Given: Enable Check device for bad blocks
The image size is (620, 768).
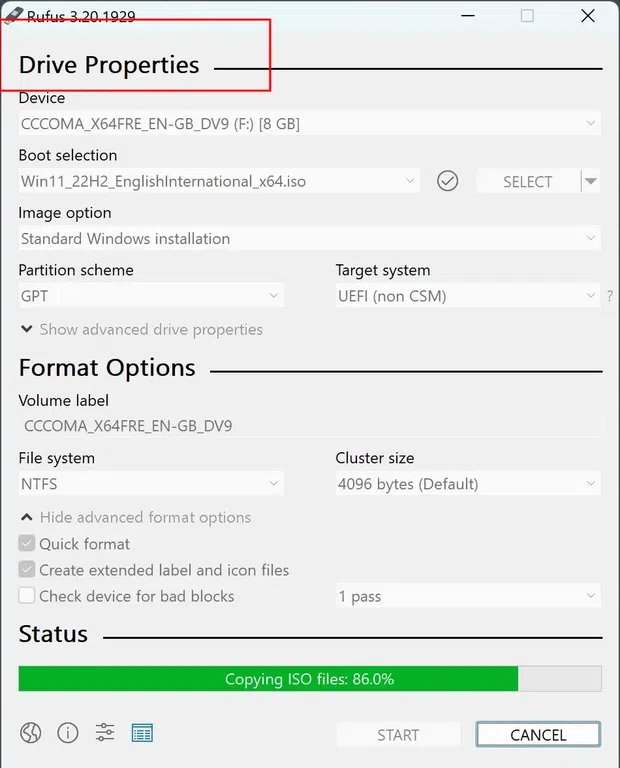Looking at the screenshot, I should click(27, 596).
